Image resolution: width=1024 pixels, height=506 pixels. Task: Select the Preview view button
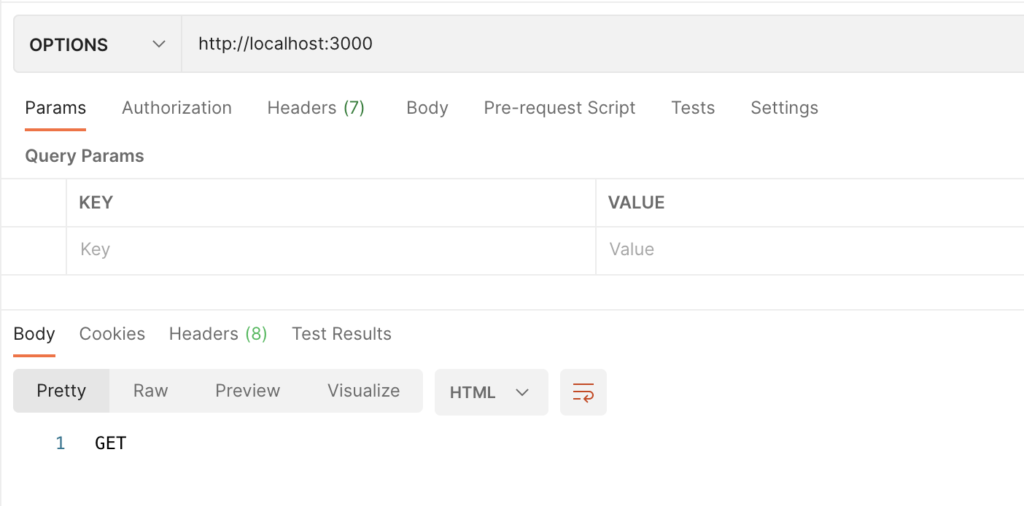pos(248,391)
